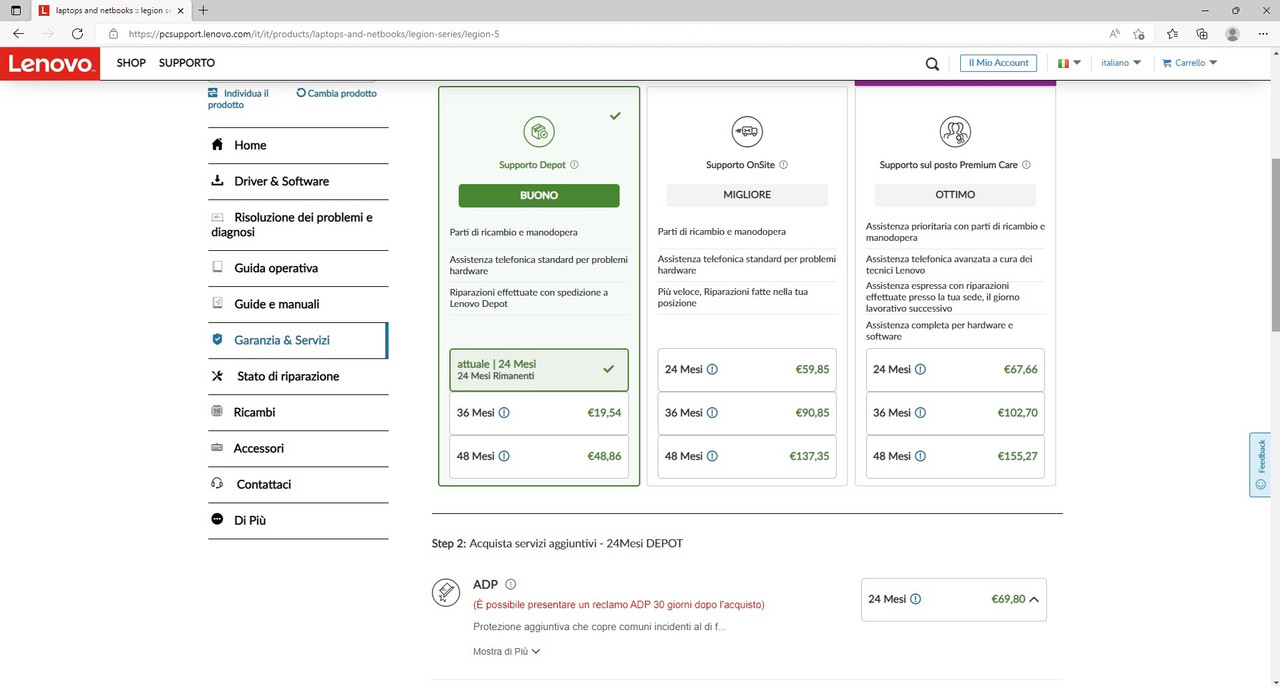Click info icon on Premium 48 Mesi

point(920,456)
